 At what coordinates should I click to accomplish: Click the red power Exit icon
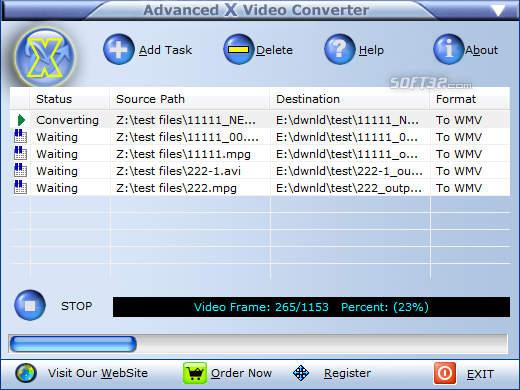[x=445, y=373]
